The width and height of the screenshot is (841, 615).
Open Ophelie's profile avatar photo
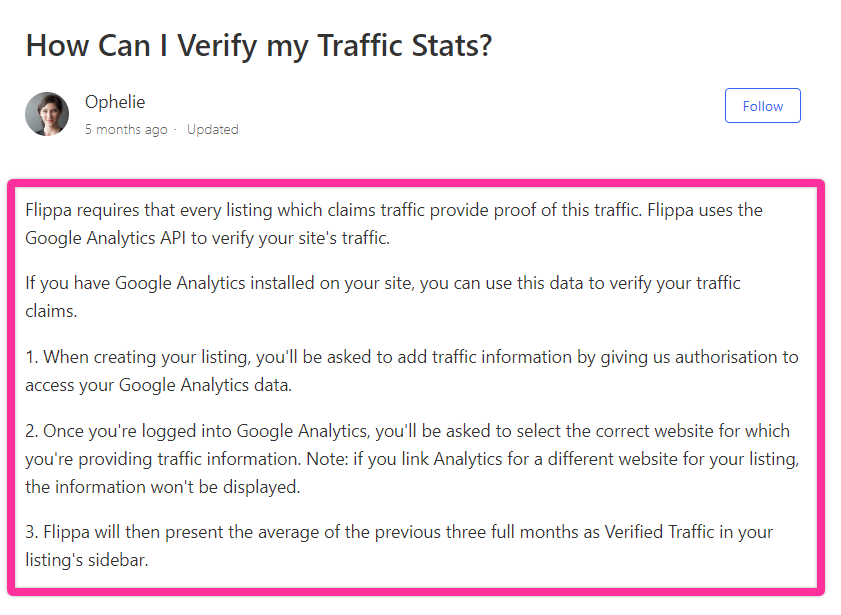pyautogui.click(x=47, y=114)
